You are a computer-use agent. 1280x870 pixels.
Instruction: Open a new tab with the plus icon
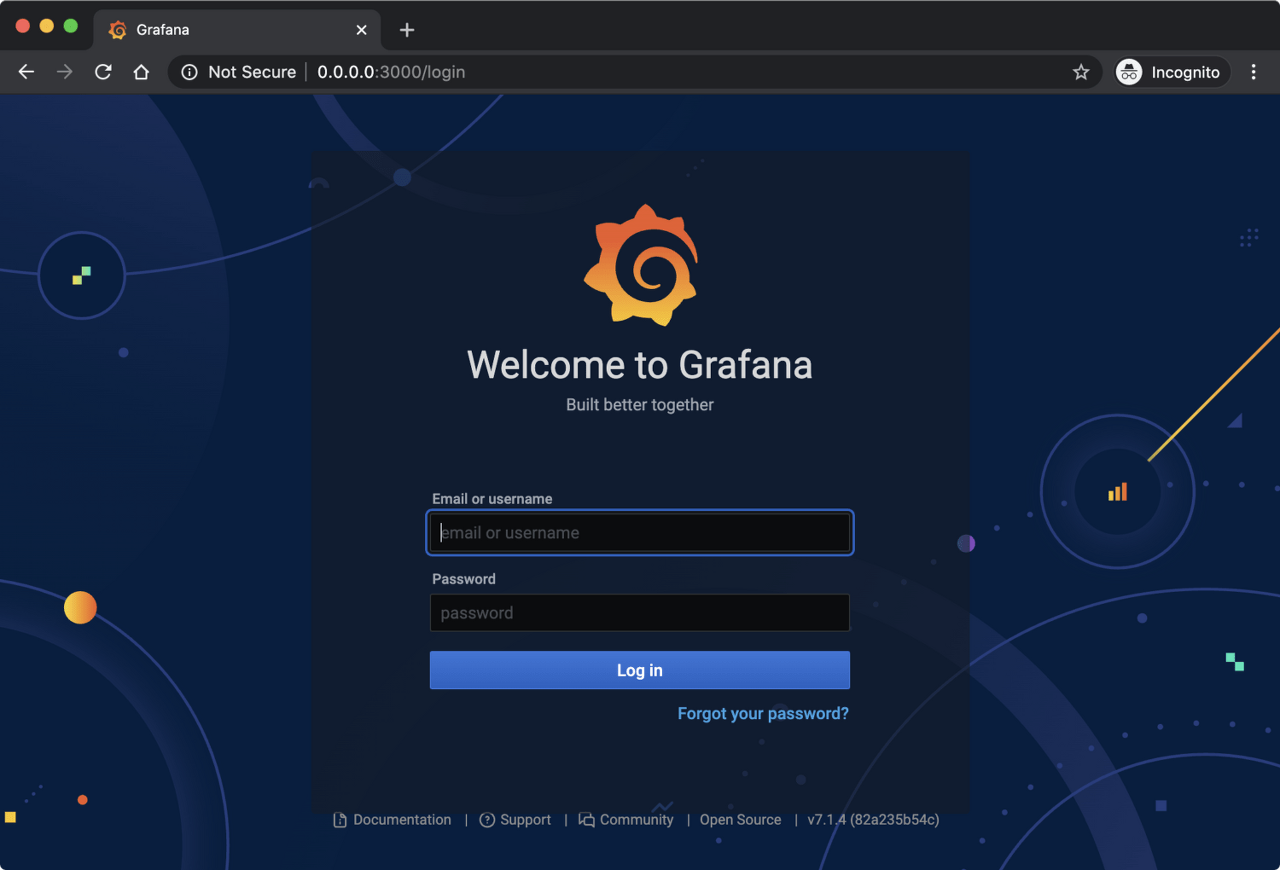click(407, 30)
